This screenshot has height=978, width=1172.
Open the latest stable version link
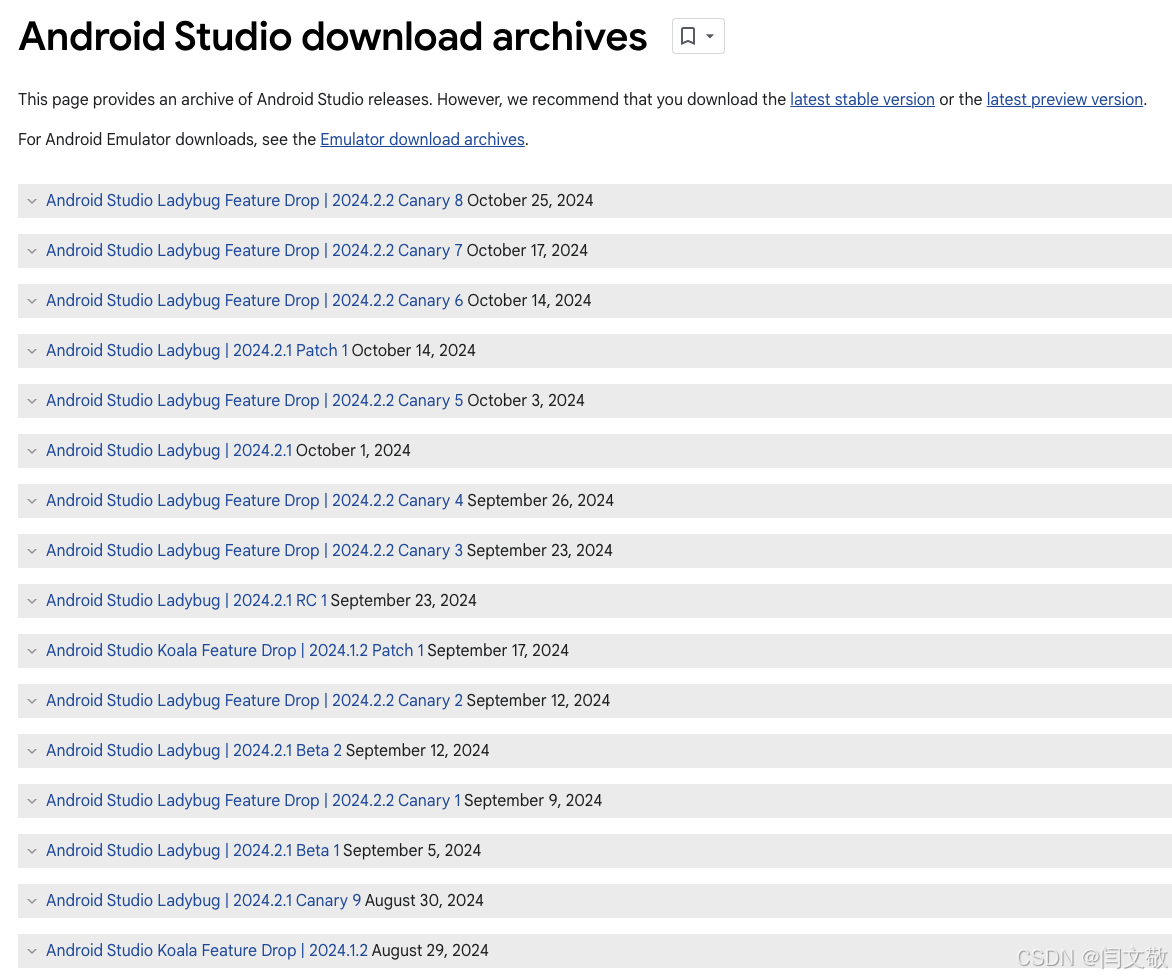coord(862,99)
